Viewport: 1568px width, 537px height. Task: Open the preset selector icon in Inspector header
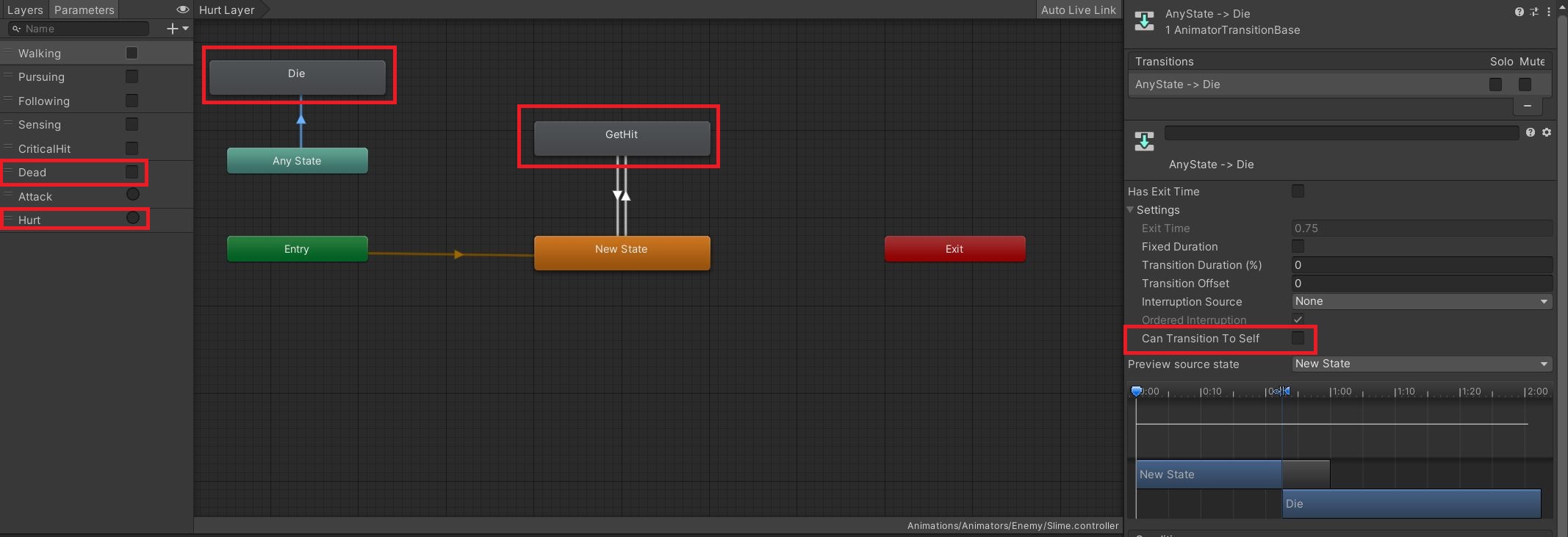1533,12
